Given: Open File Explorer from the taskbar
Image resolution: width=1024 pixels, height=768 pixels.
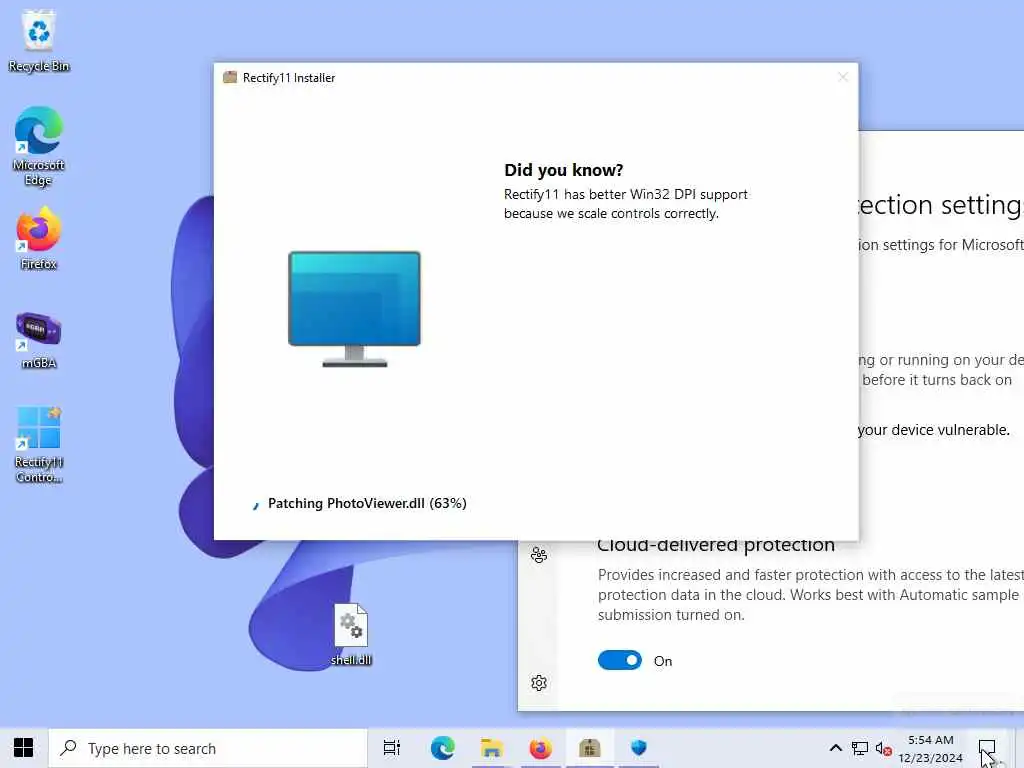Looking at the screenshot, I should click(491, 748).
